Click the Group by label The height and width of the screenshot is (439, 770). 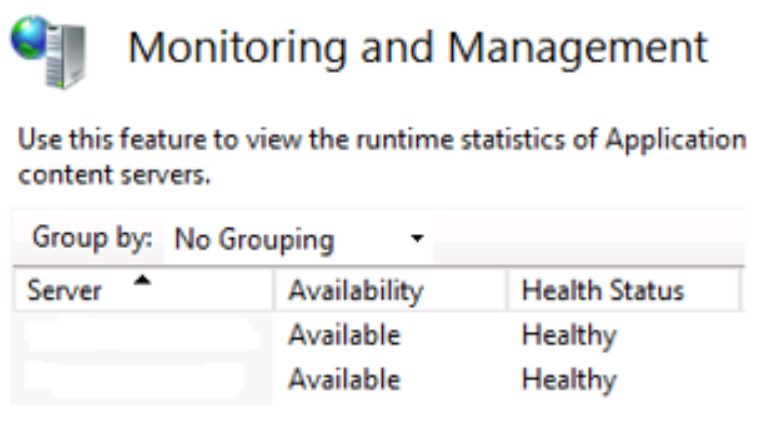click(92, 239)
